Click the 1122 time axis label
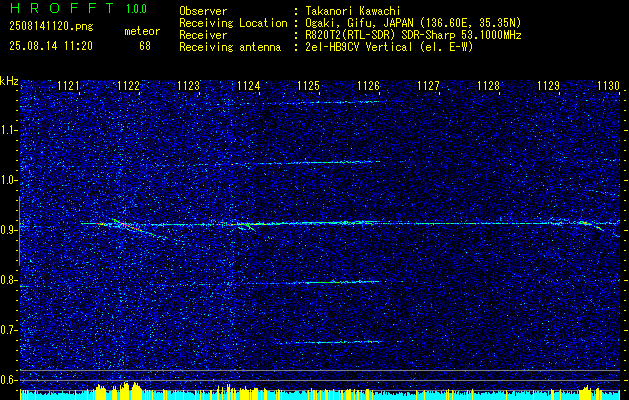Screen dimensions: 629x400 point(129,86)
